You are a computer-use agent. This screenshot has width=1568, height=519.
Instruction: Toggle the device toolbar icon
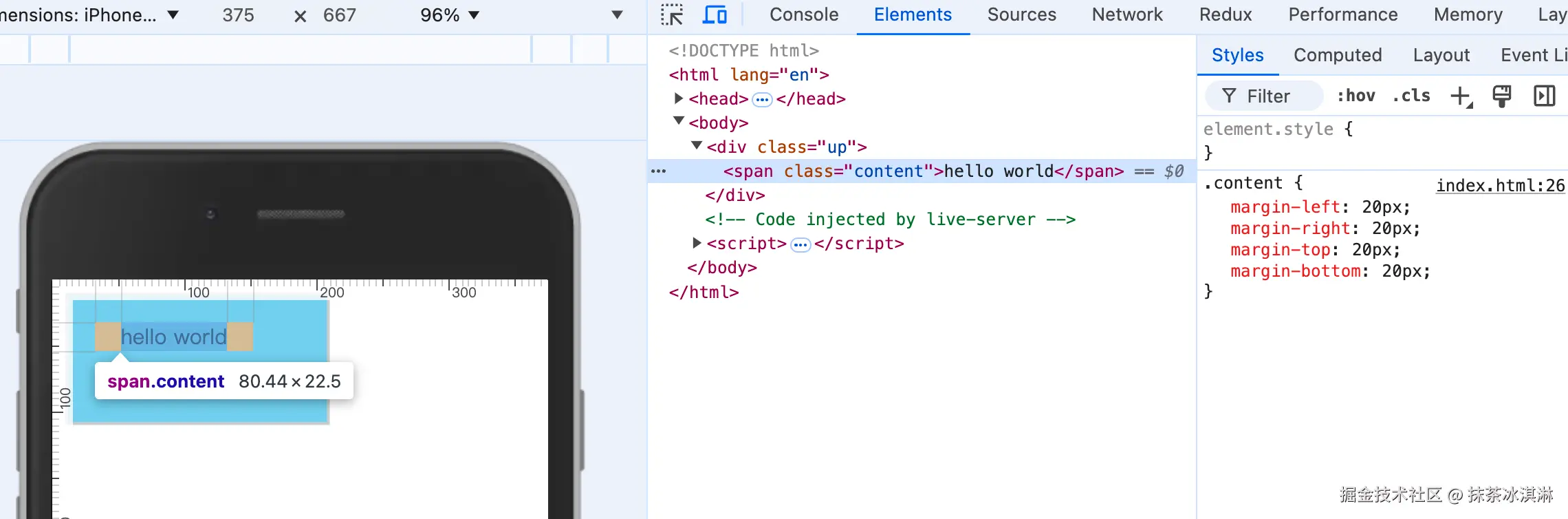click(715, 14)
